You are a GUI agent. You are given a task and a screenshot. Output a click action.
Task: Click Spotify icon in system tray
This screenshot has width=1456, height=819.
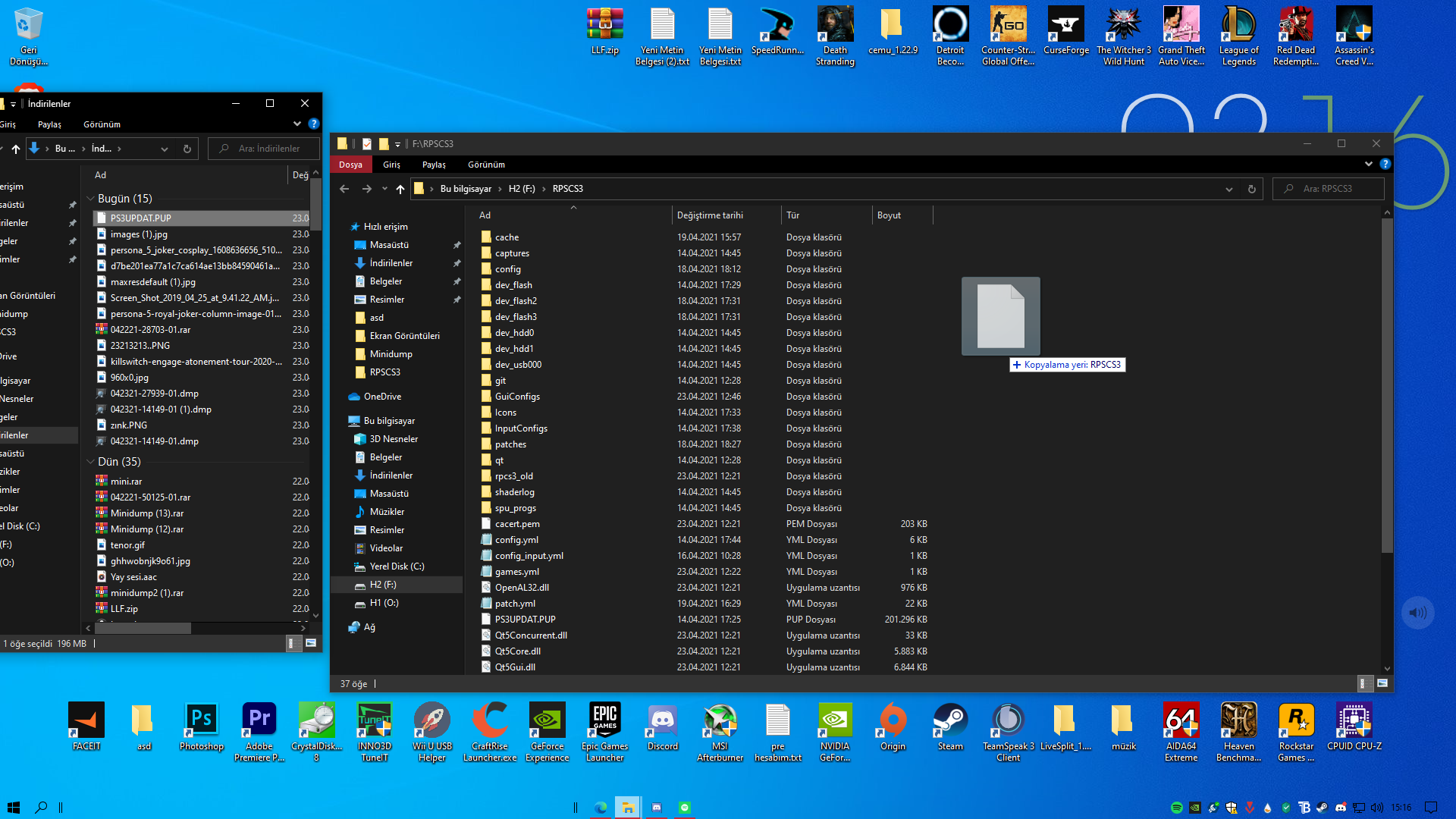[1176, 808]
